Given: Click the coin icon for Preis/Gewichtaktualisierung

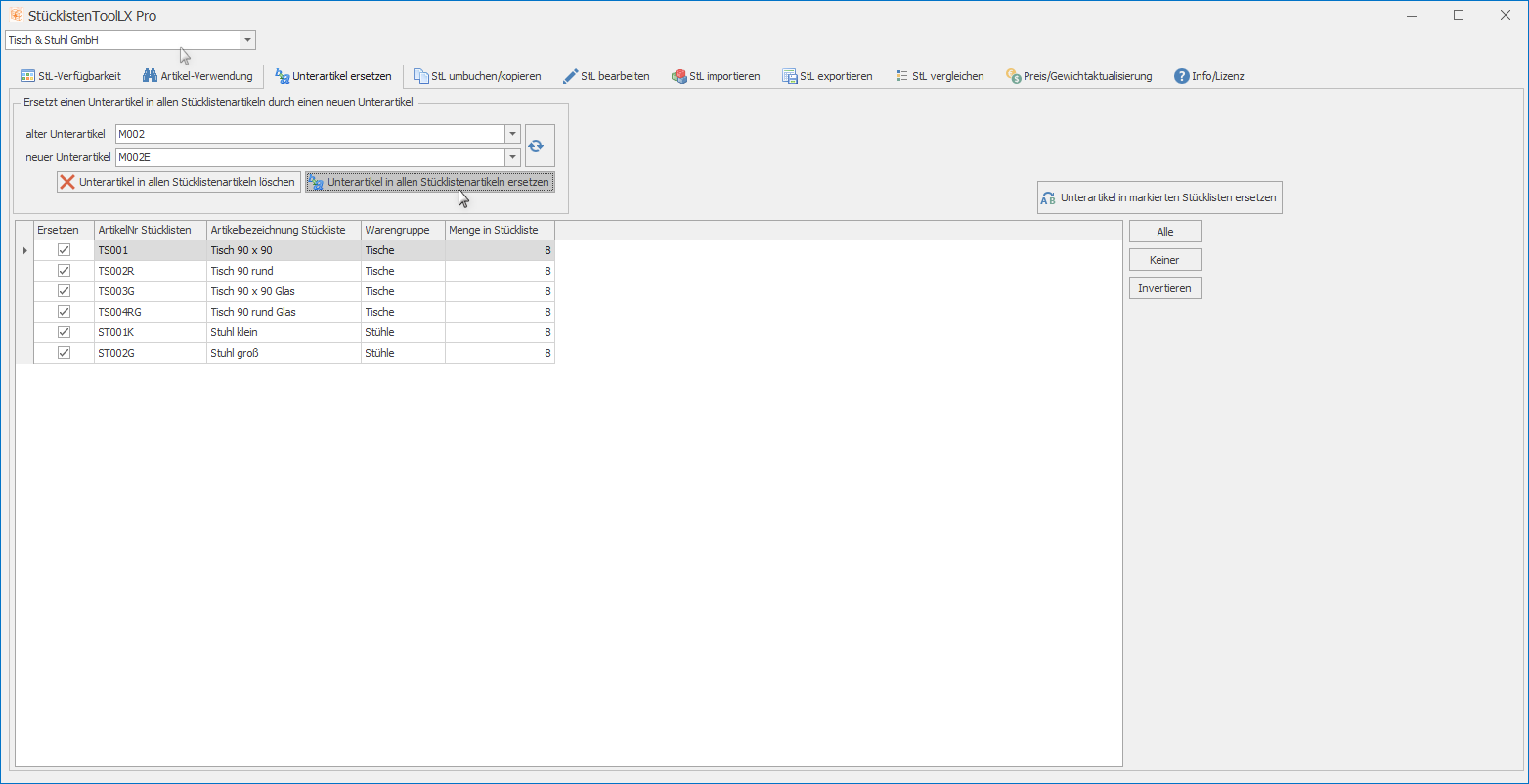Looking at the screenshot, I should point(1014,76).
